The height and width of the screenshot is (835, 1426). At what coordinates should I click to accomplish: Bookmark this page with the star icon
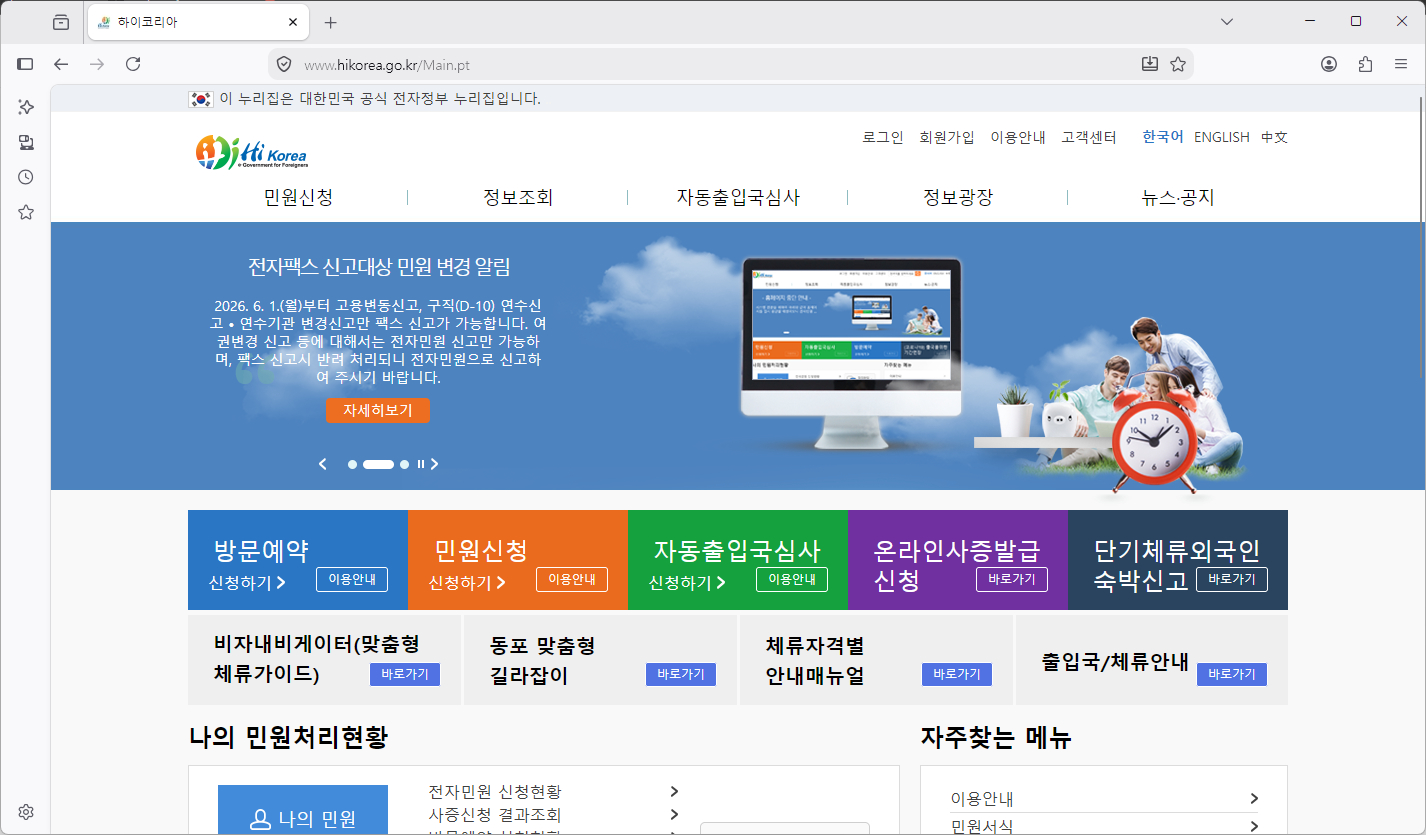pos(1178,64)
